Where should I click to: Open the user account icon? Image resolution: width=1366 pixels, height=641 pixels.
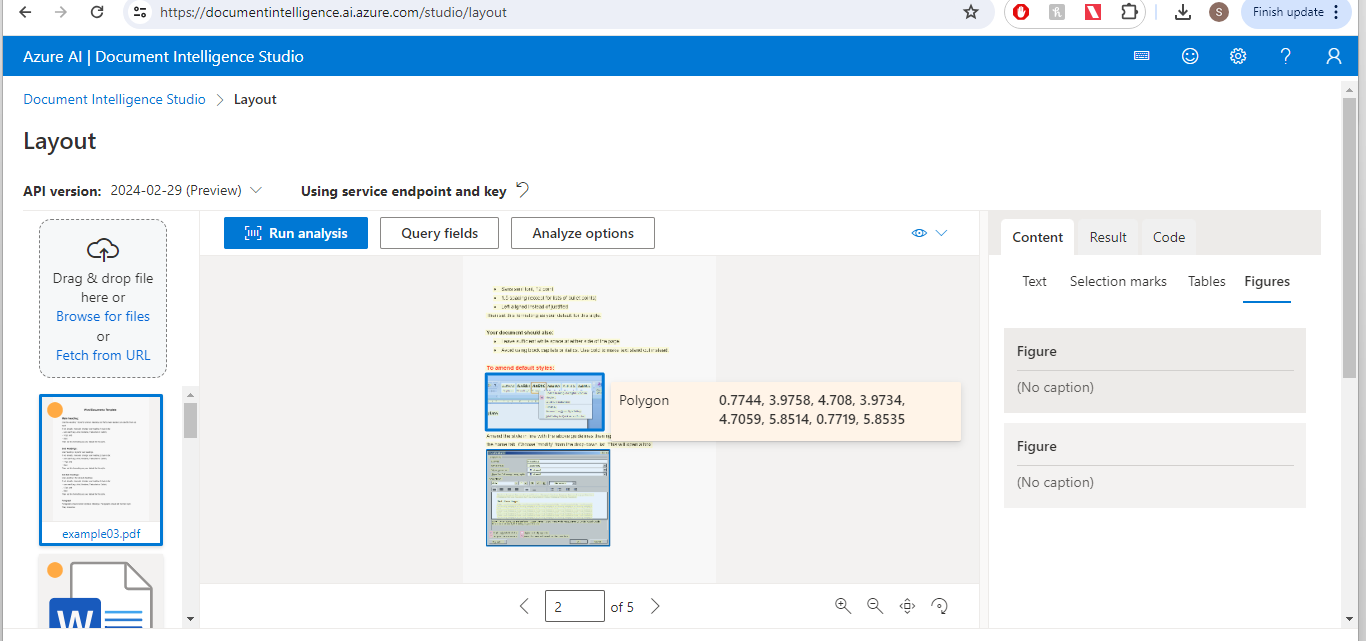click(x=1334, y=56)
